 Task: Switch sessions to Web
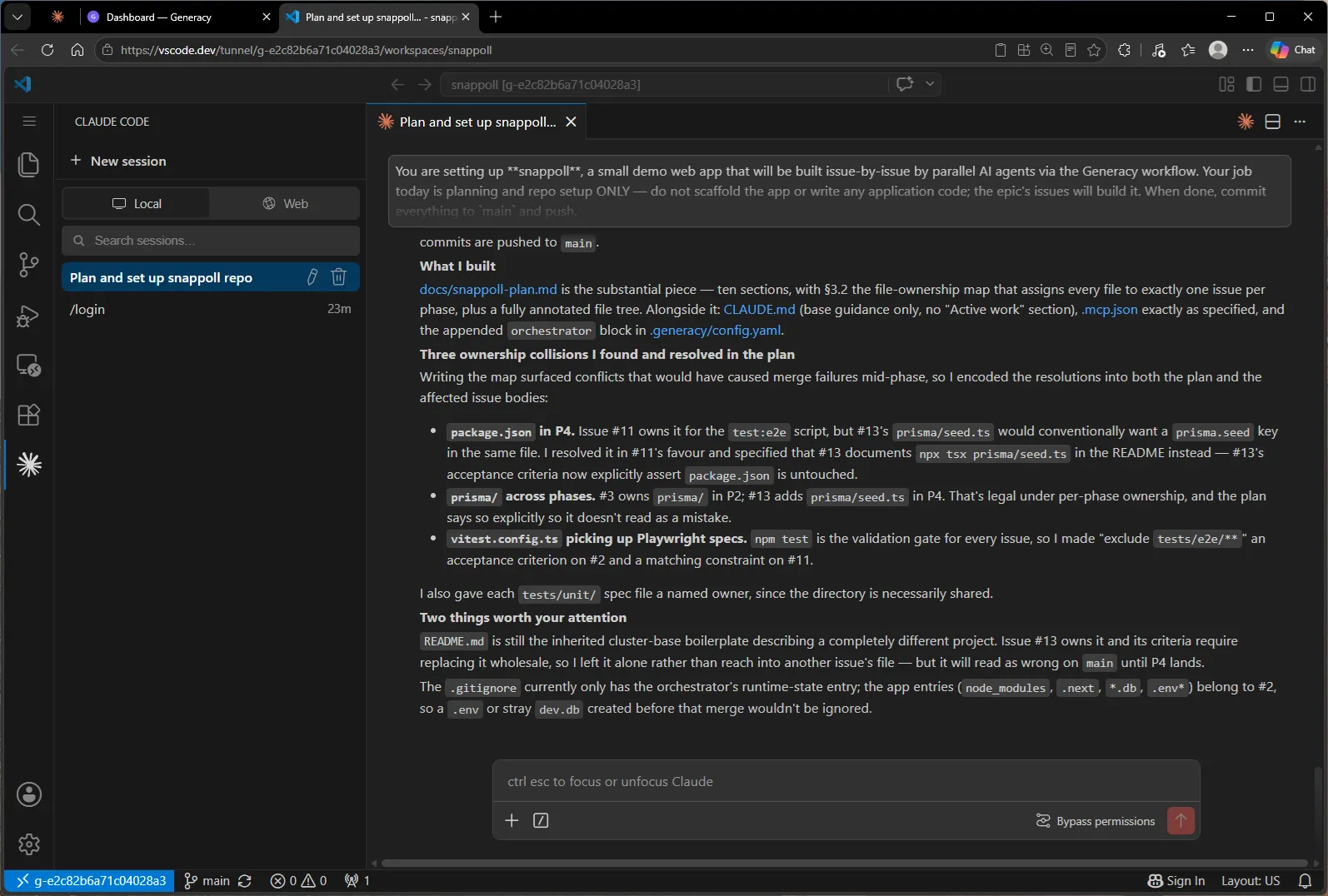click(x=285, y=203)
